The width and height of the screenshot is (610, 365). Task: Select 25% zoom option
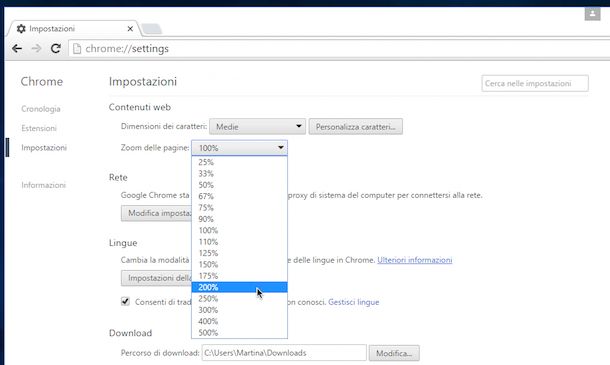tap(240, 162)
